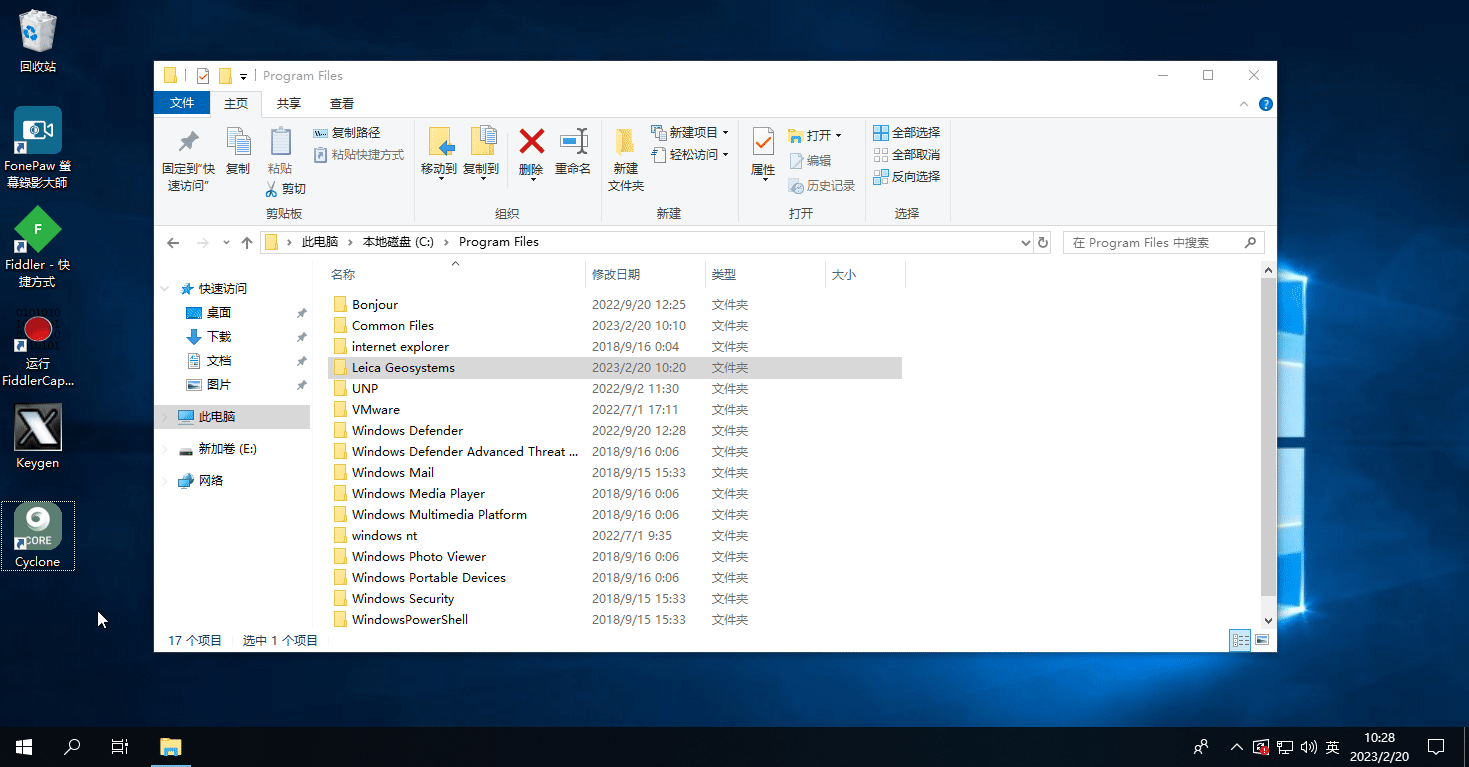The image size is (1469, 767).
Task: Sort by the Name column header
Action: coord(456,274)
